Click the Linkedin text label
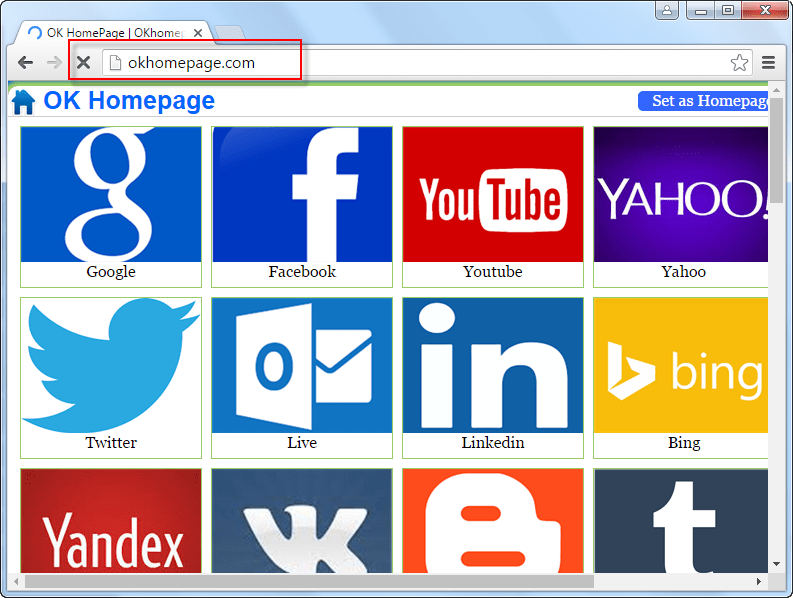The width and height of the screenshot is (793, 598). (493, 443)
